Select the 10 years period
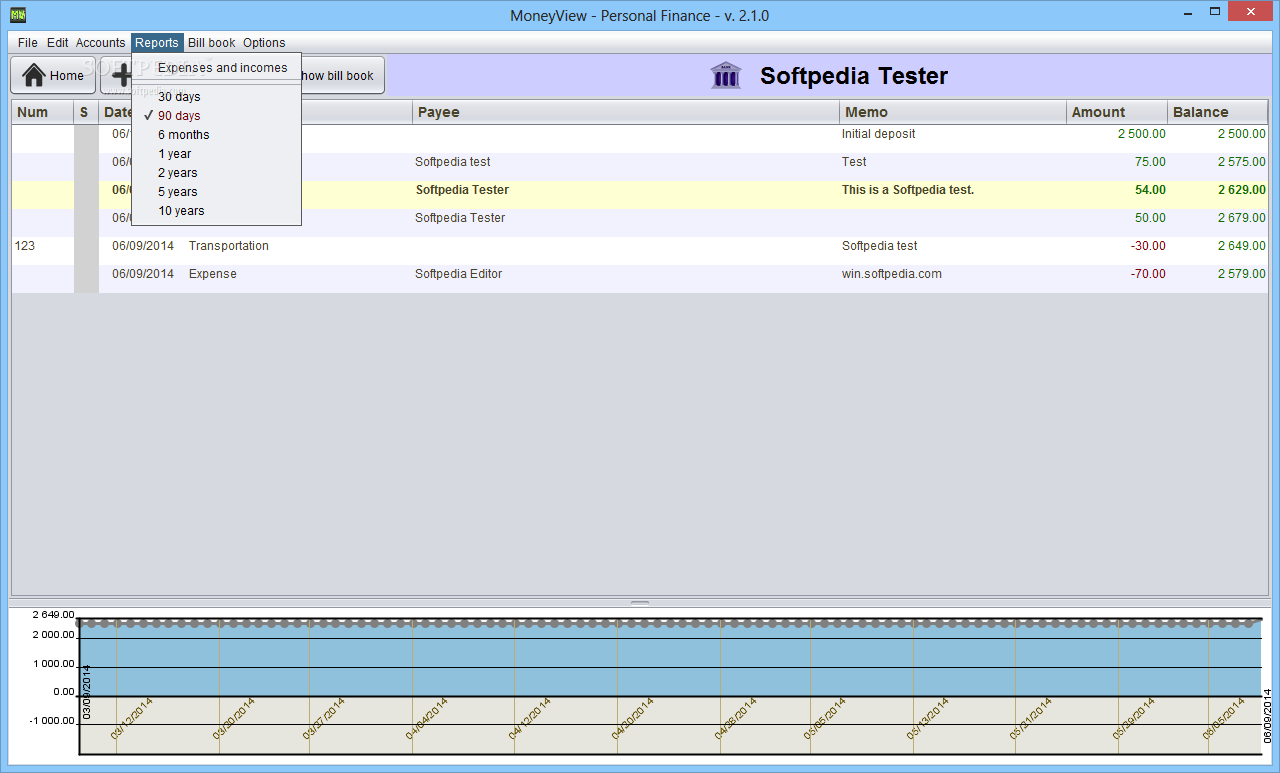 tap(217, 211)
